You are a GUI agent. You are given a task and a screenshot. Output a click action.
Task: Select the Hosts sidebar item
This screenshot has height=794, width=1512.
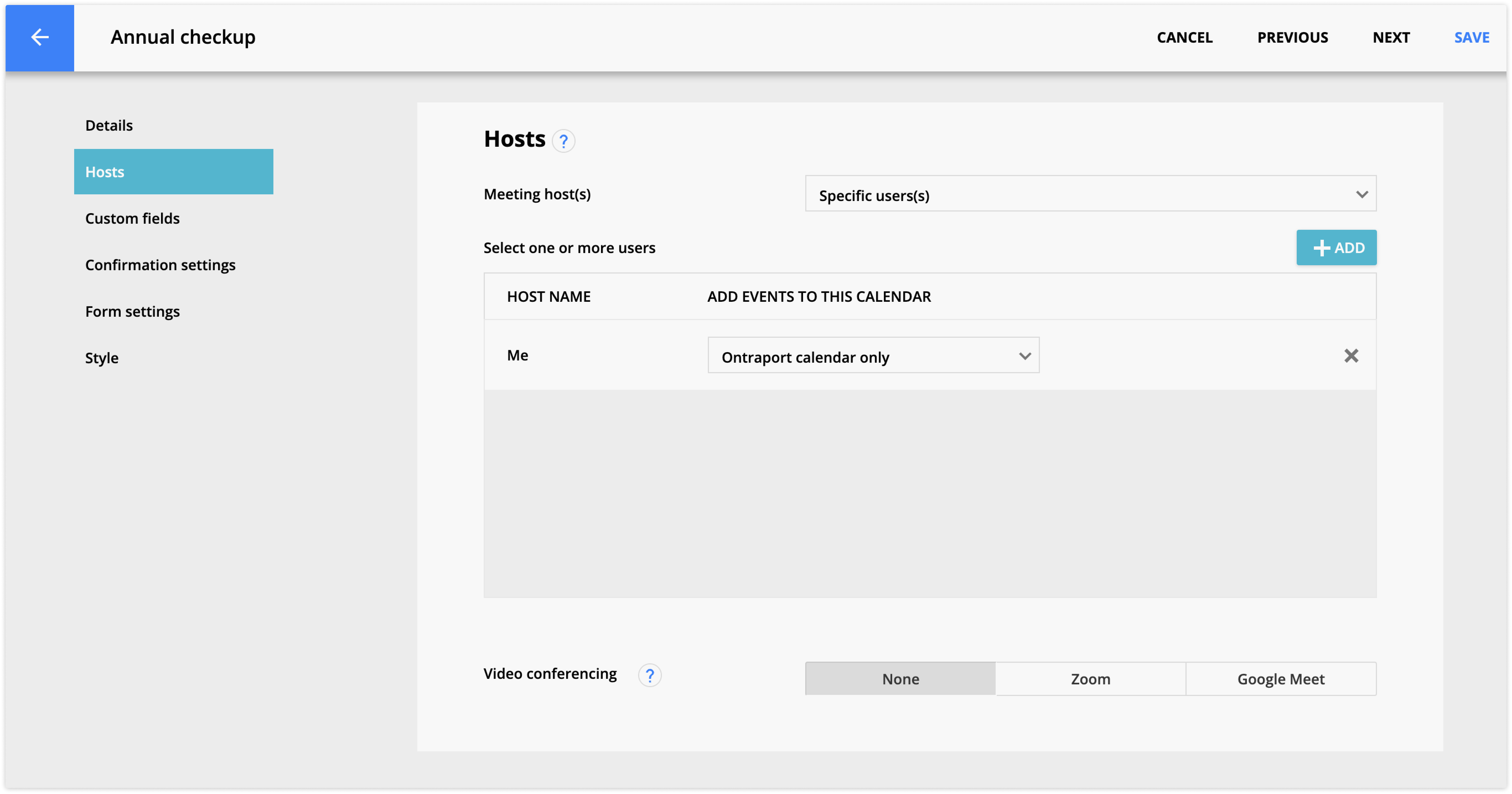pyautogui.click(x=173, y=171)
